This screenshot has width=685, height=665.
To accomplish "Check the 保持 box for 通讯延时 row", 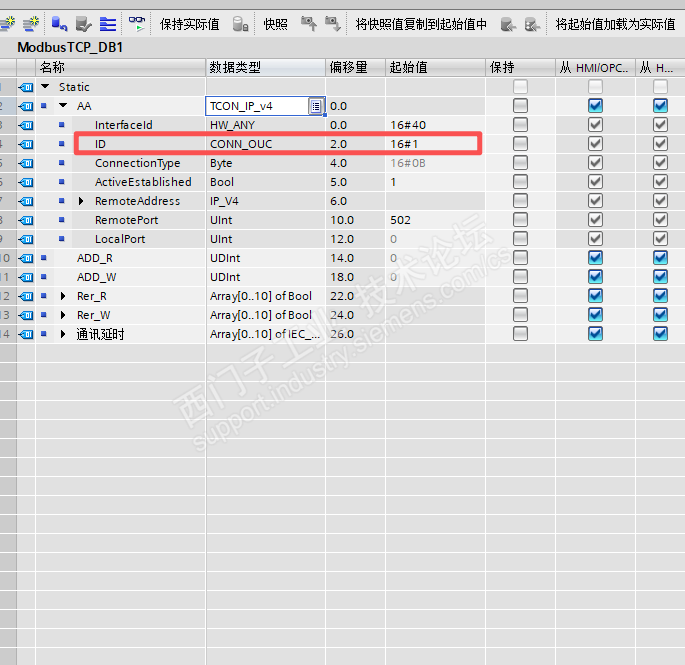I will (520, 334).
